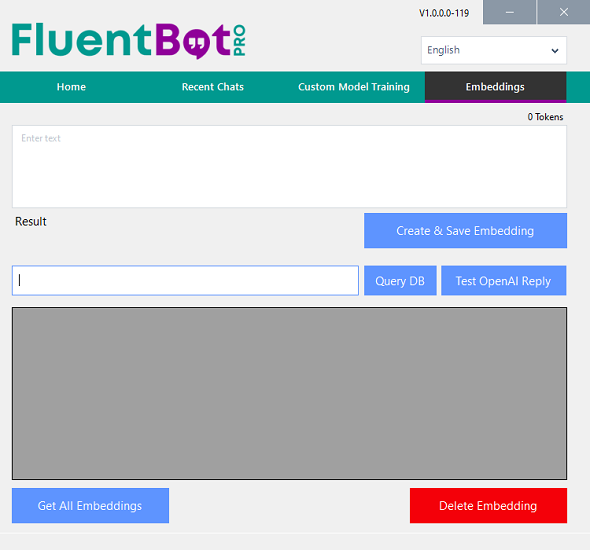Click the 0 Tokens counter

(x=545, y=117)
